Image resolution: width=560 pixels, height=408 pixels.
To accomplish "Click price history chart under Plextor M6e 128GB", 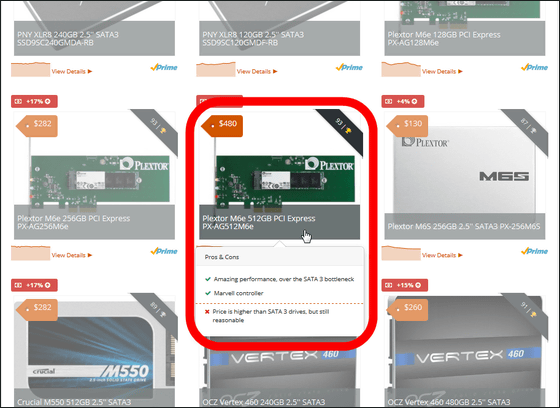I will click(401, 69).
